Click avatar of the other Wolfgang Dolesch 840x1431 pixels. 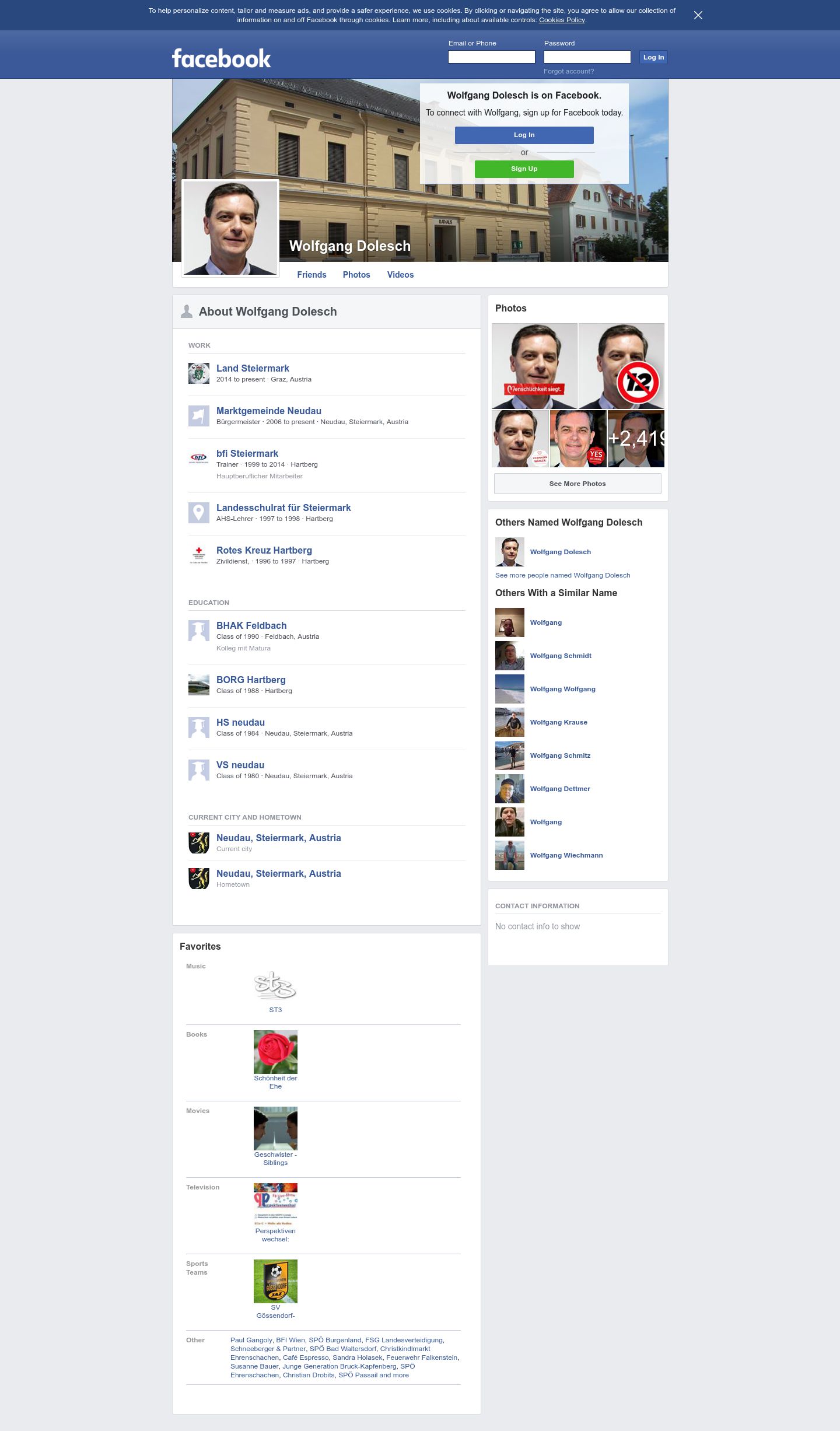(510, 552)
